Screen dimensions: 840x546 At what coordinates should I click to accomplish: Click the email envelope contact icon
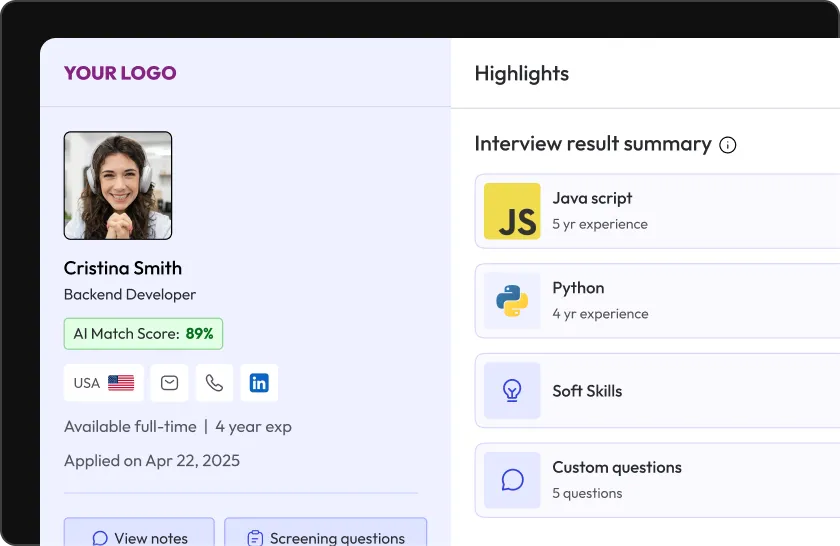tap(169, 383)
